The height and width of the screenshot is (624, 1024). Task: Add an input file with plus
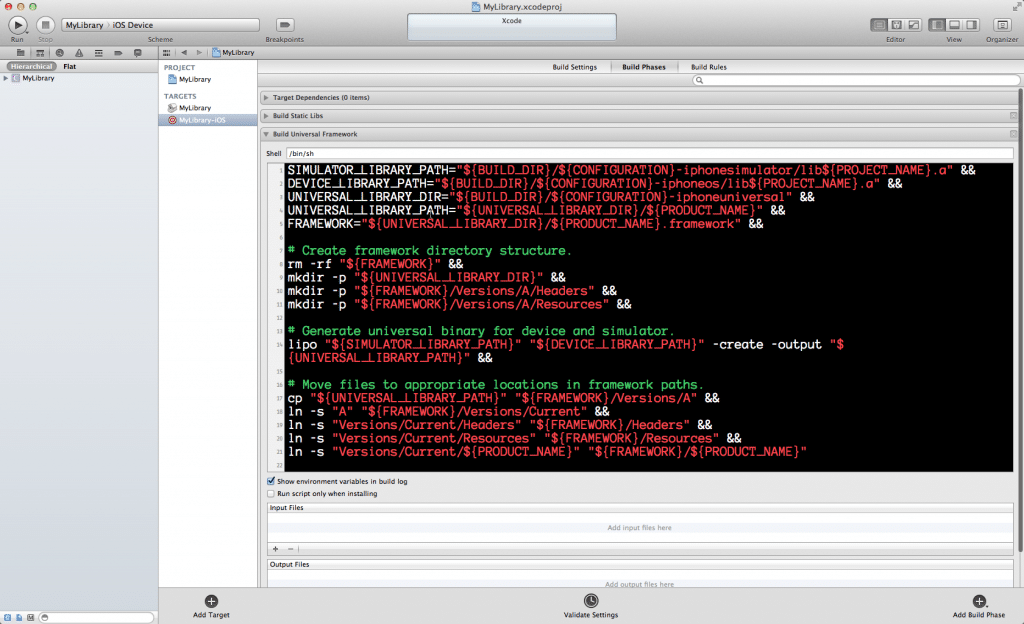click(276, 549)
